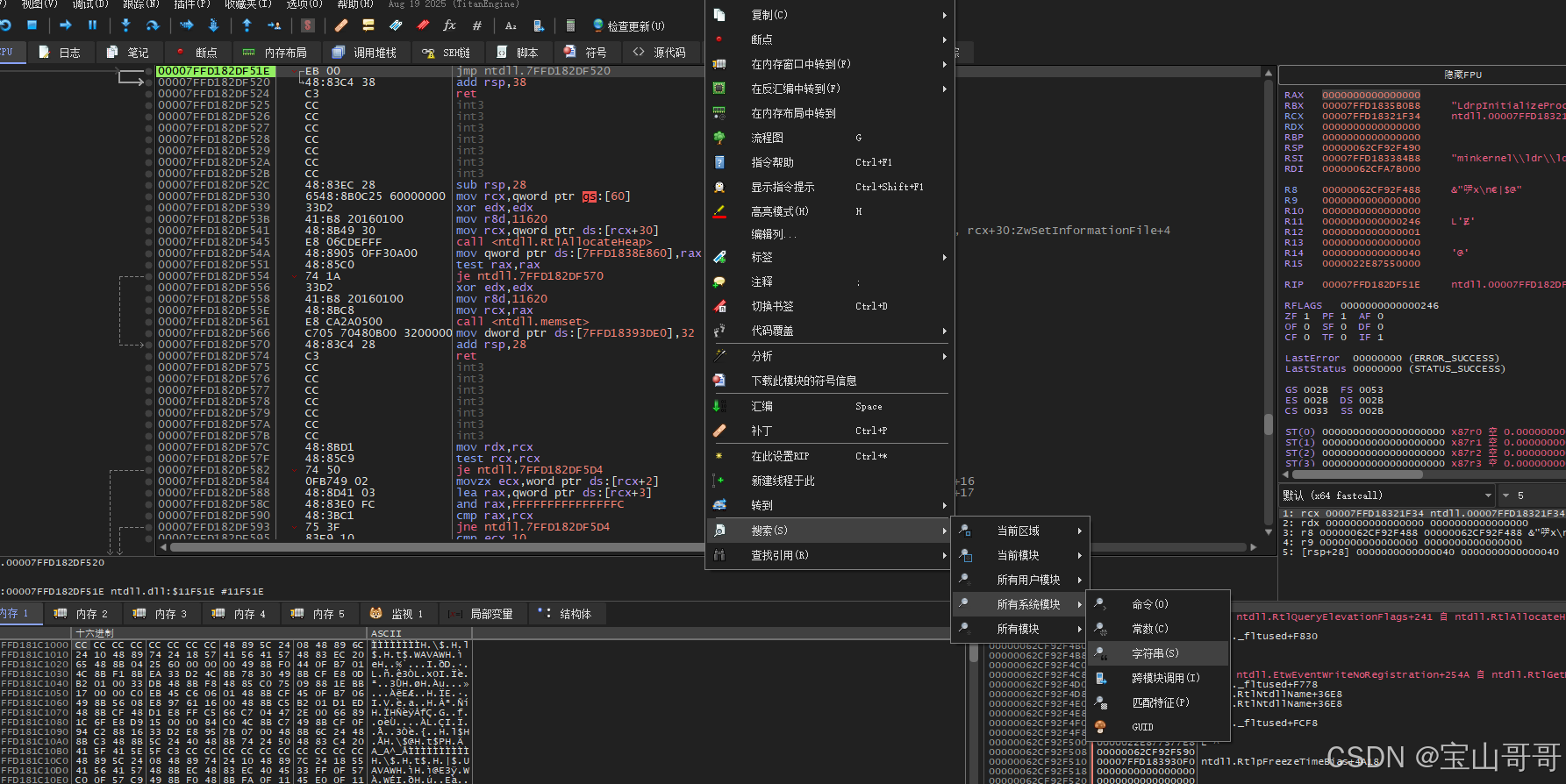Toggle breakpoint bullet at address 00007FFD182DF582
This screenshot has width=1566, height=784.
(x=149, y=470)
